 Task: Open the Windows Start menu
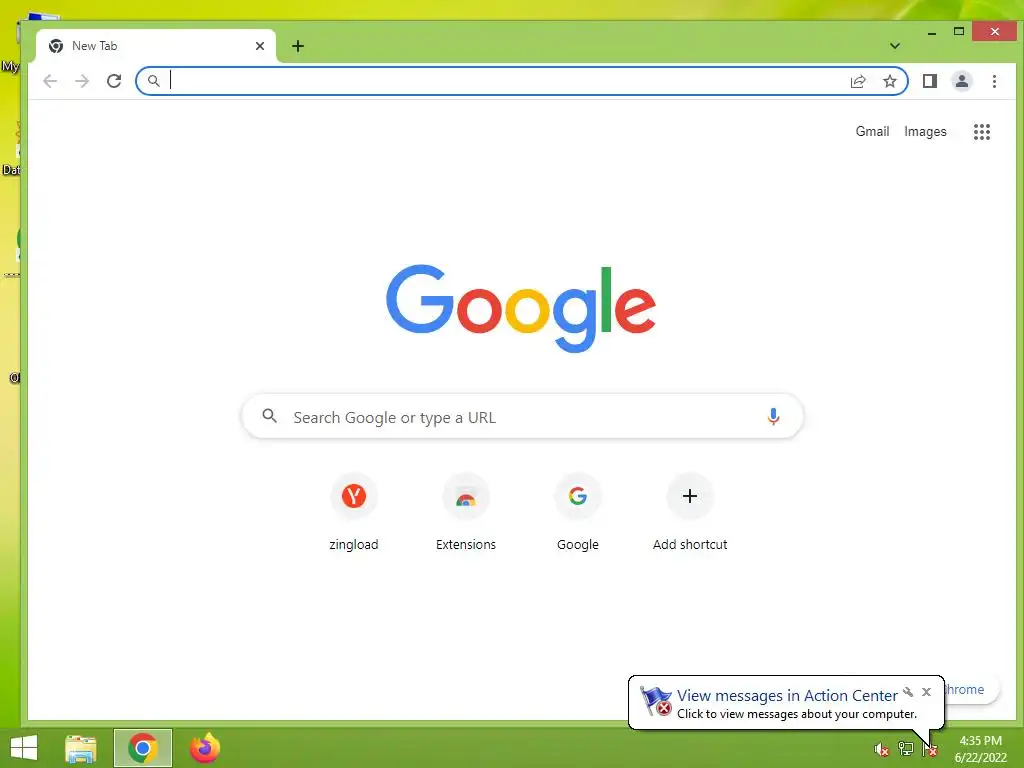pyautogui.click(x=24, y=748)
